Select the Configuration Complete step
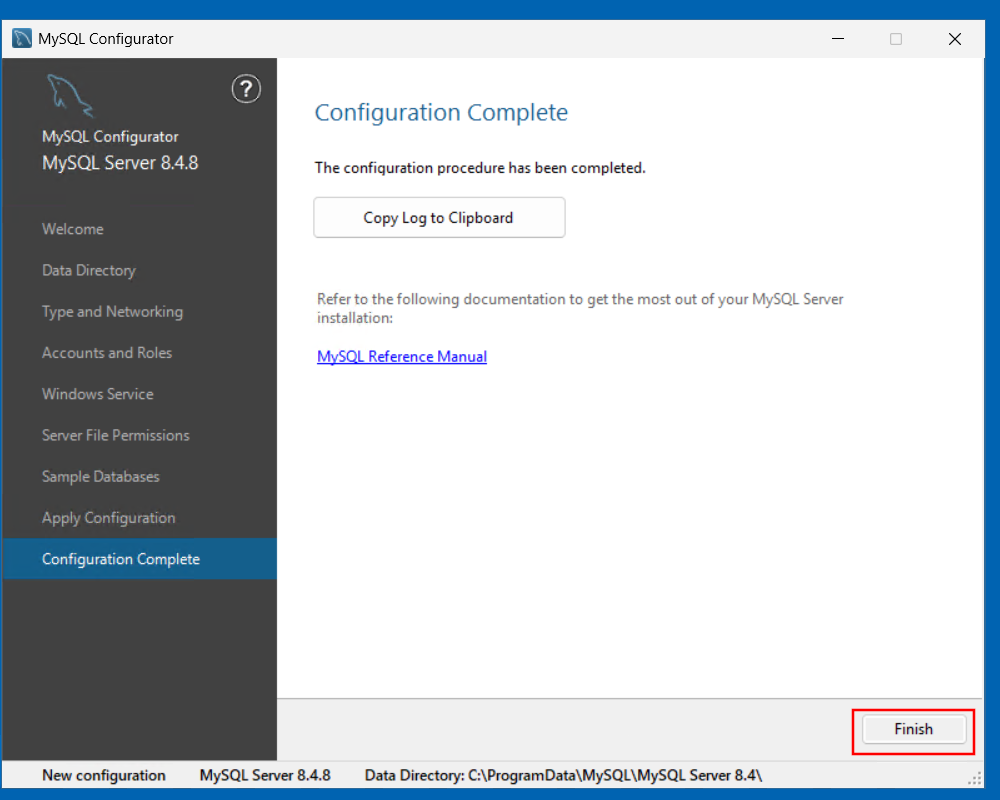Image resolution: width=1000 pixels, height=800 pixels. click(140, 559)
